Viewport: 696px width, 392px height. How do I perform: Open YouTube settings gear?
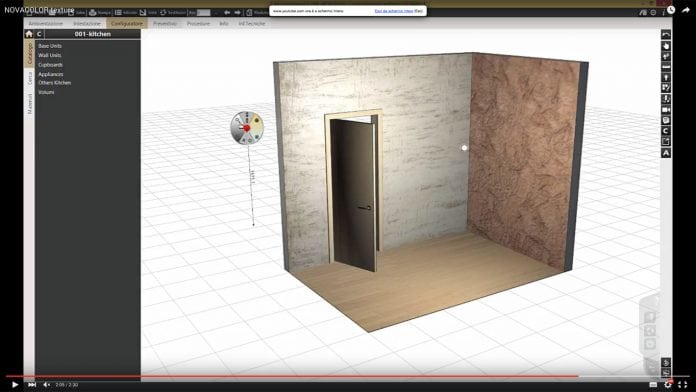(x=668, y=384)
